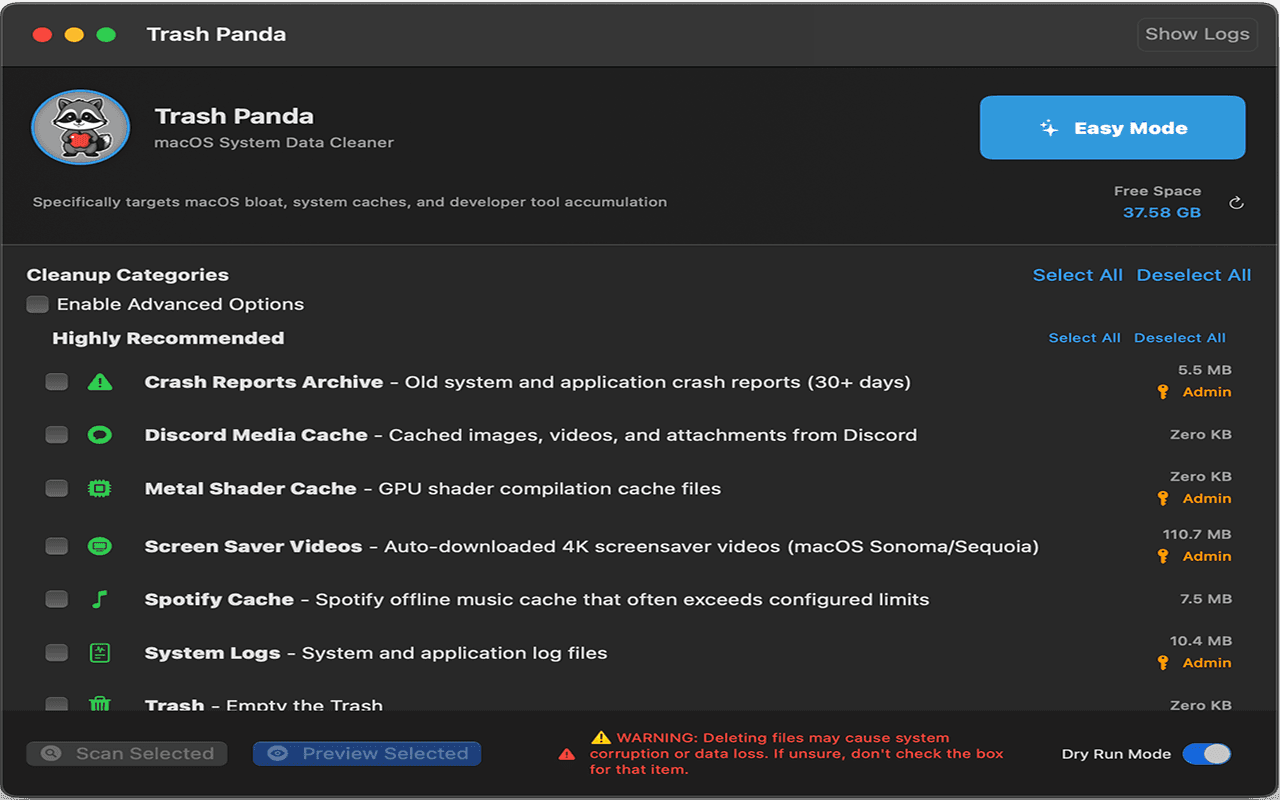This screenshot has height=800, width=1280.
Task: Click the Admin key icon for System Logs
Action: (x=1163, y=662)
